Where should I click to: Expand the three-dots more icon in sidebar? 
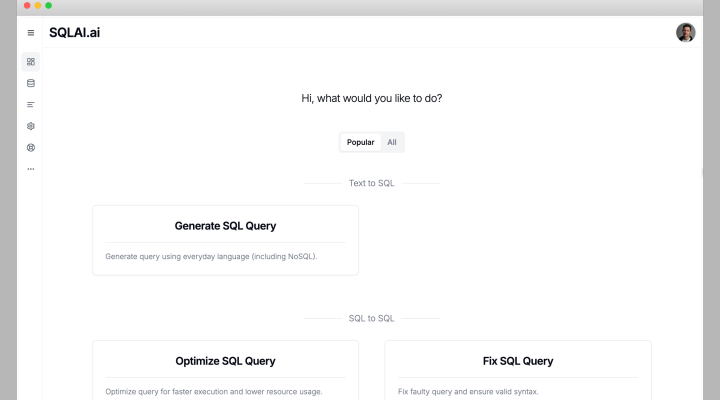(31, 168)
